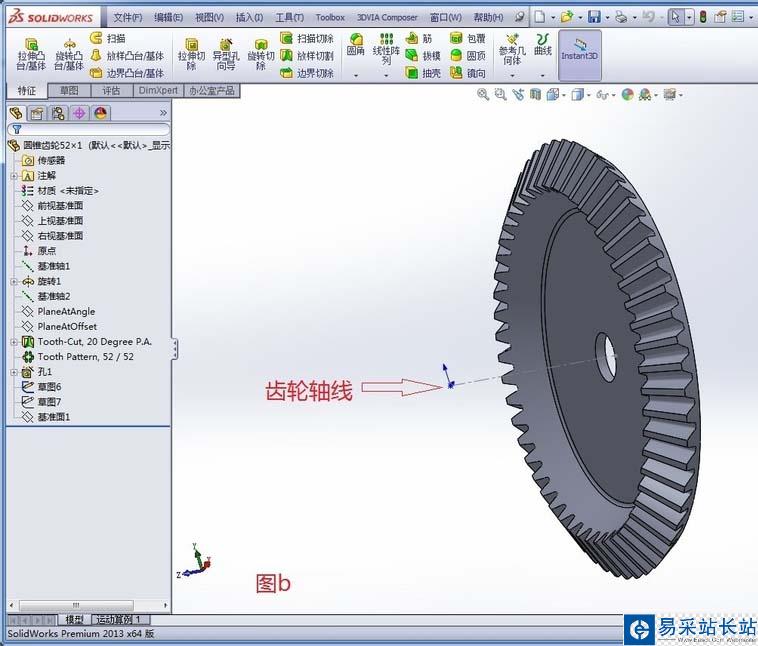Click the Previous View icon

tap(518, 94)
